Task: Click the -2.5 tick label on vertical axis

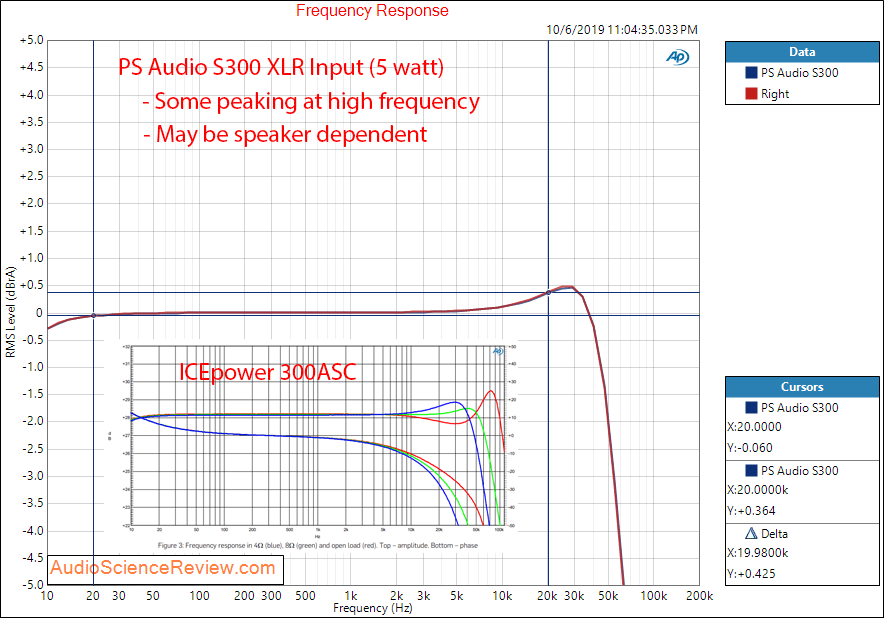Action: [32, 449]
